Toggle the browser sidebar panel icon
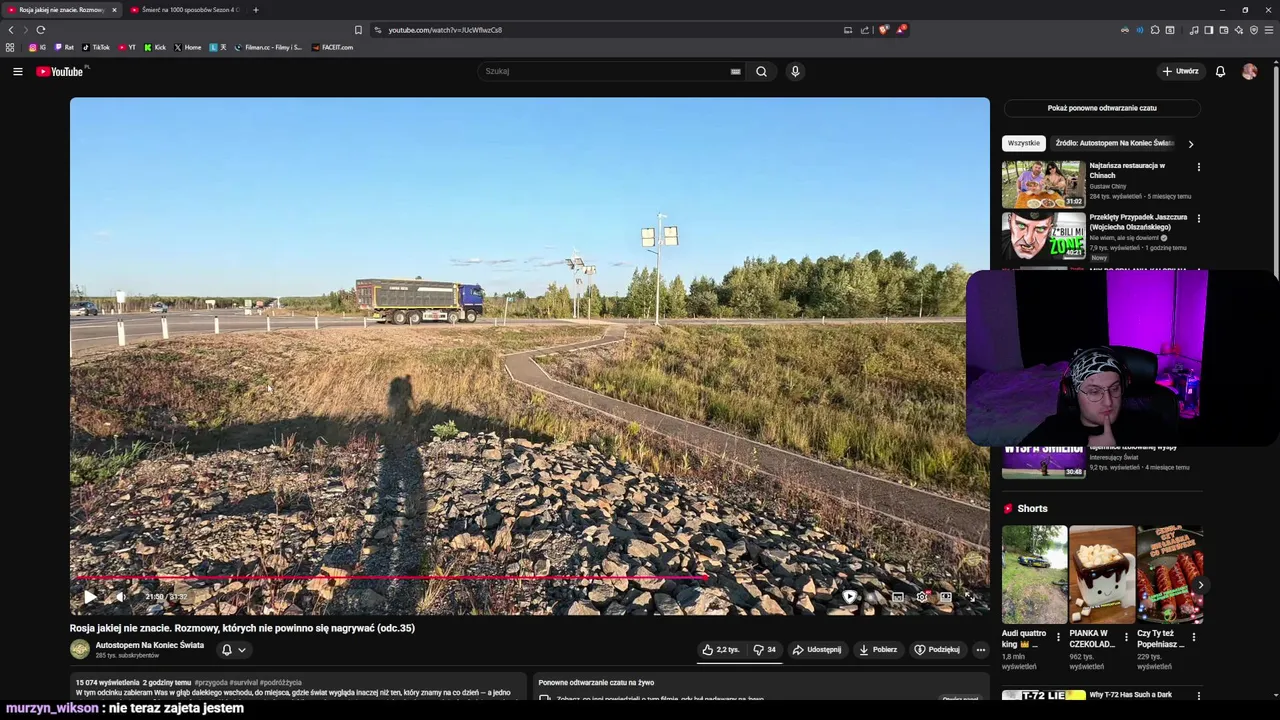1280x720 pixels. tap(1209, 30)
